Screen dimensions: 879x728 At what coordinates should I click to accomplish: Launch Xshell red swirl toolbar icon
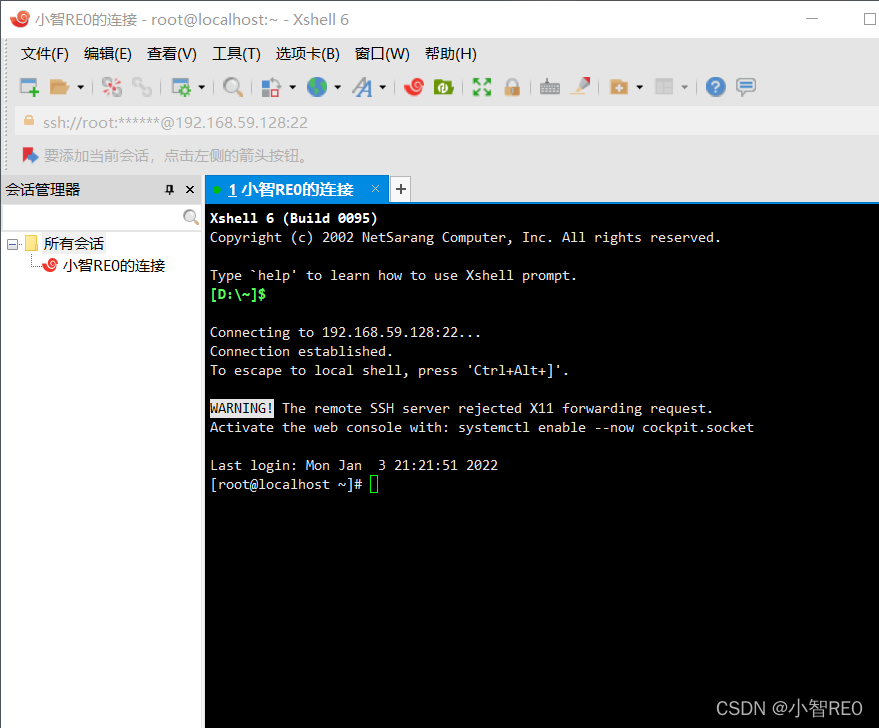(414, 87)
